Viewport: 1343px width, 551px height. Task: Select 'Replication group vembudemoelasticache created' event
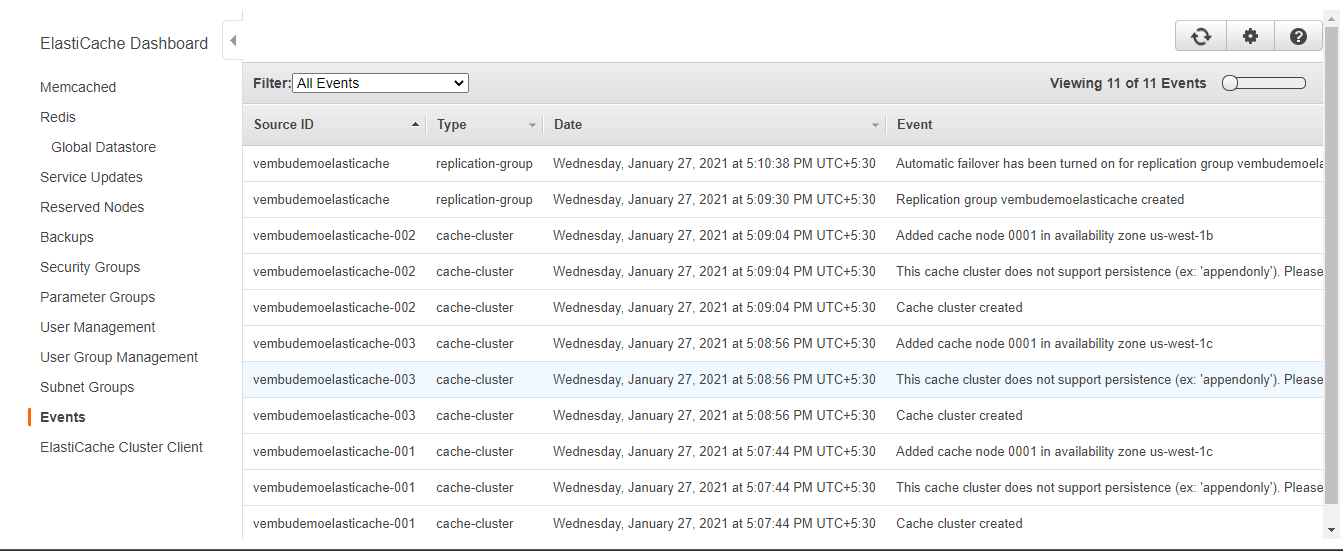(1040, 199)
